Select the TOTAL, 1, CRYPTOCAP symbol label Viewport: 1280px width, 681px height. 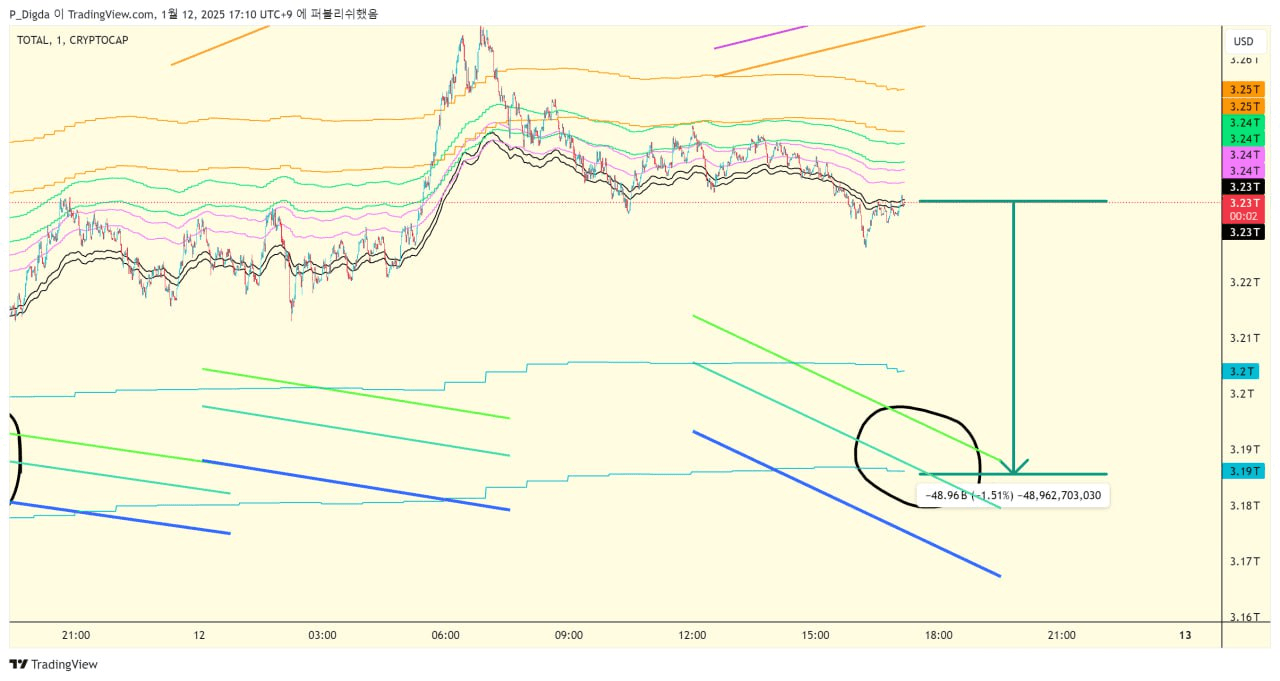[x=73, y=40]
